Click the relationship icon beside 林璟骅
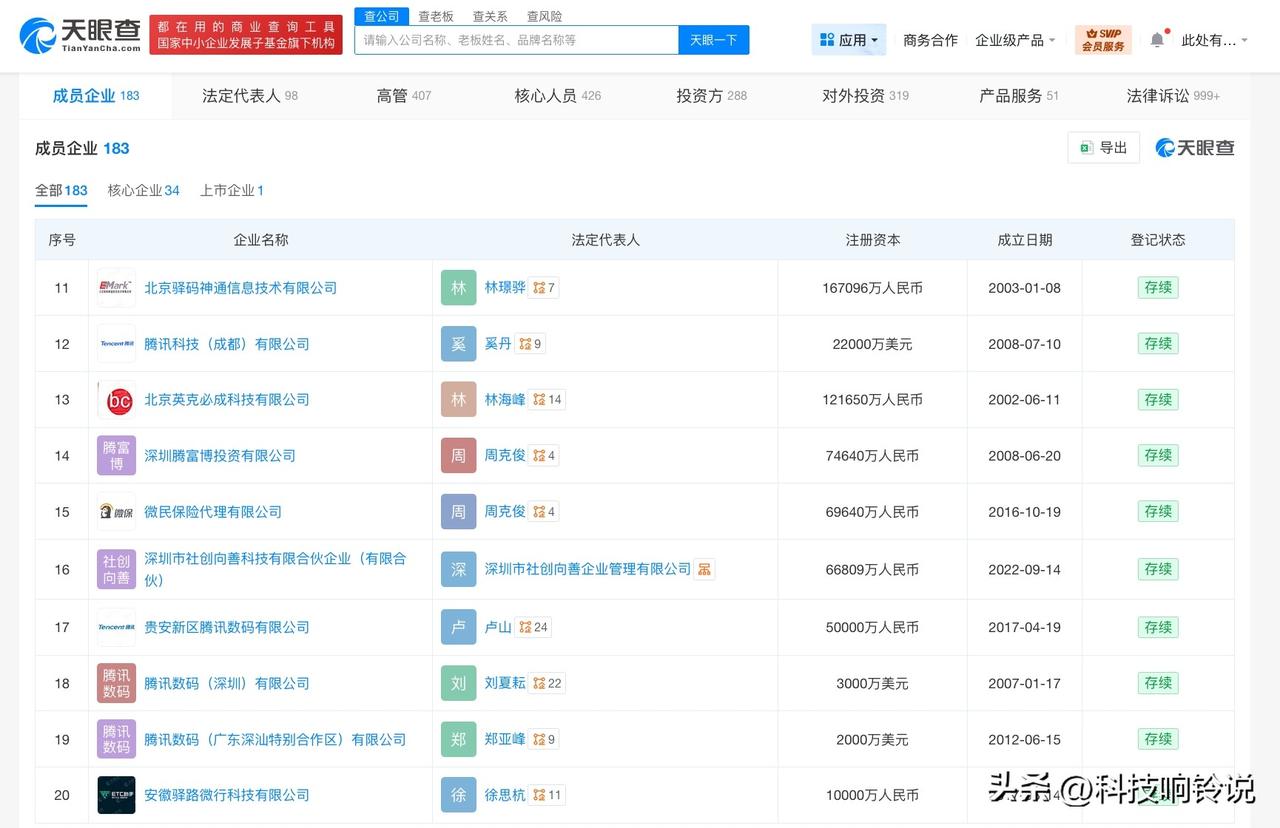This screenshot has height=828, width=1280. pos(540,288)
